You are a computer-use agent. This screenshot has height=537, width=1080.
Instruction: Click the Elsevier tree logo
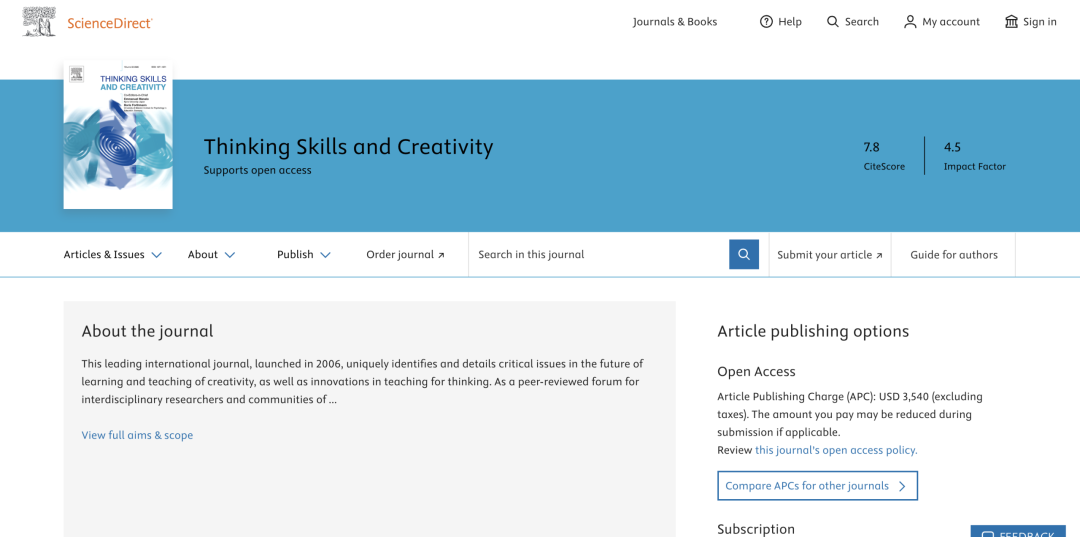pyautogui.click(x=39, y=21)
